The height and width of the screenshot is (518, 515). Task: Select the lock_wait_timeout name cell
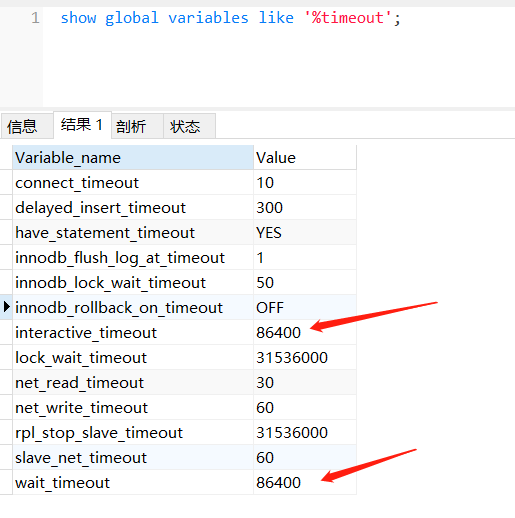(133, 357)
